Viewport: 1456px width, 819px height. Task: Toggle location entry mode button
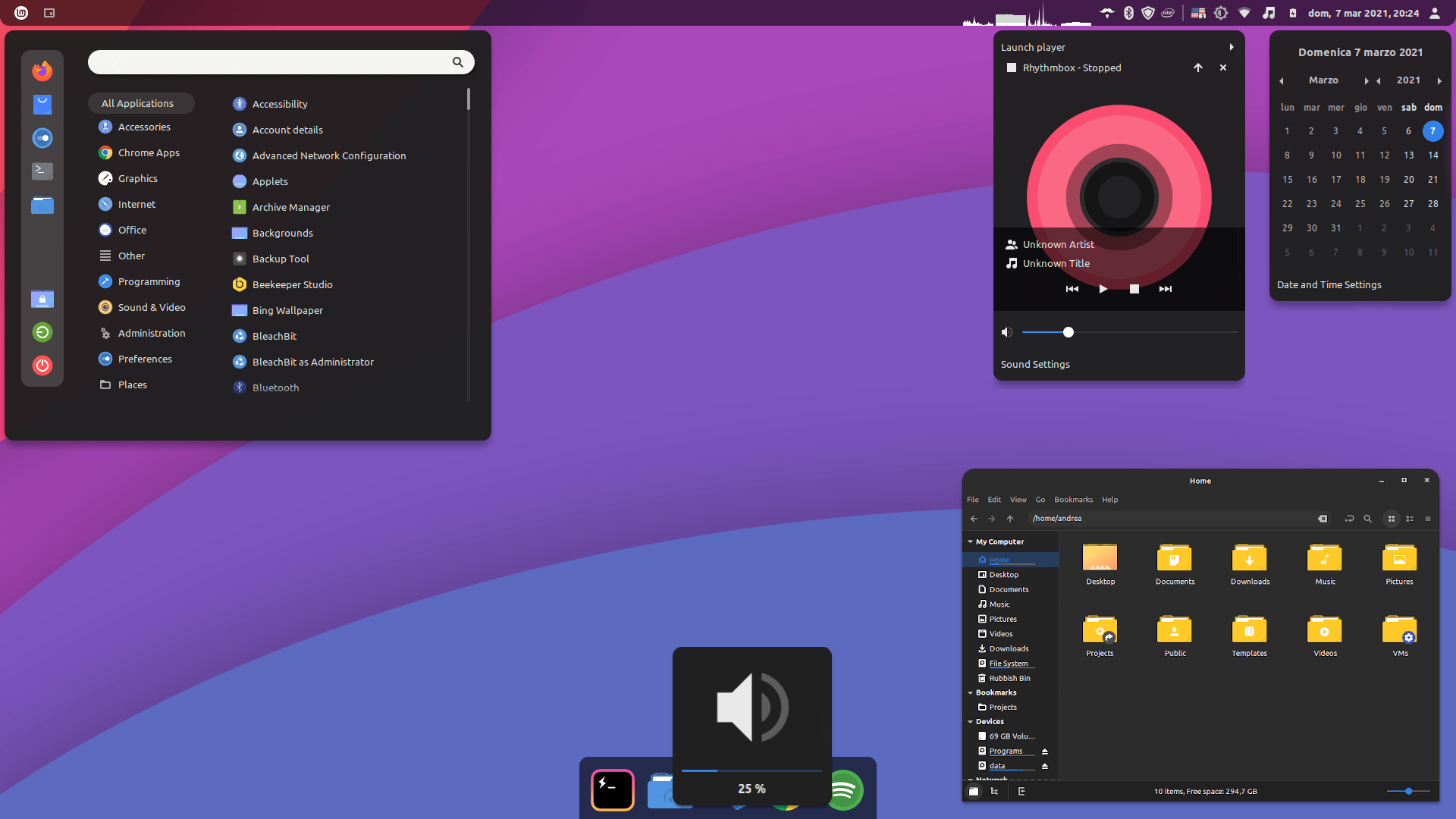coord(1349,519)
